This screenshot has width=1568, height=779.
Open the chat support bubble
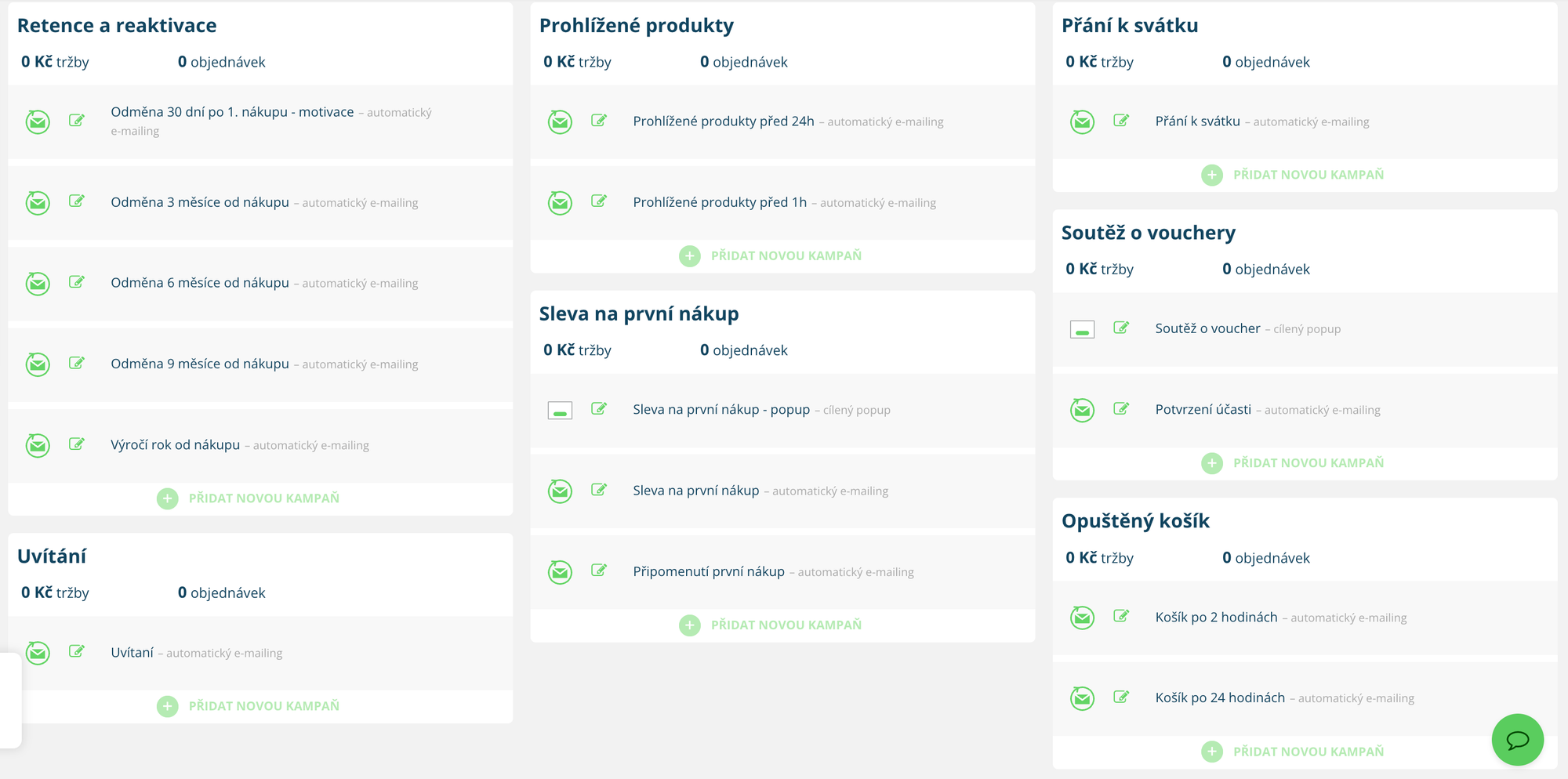(1517, 739)
